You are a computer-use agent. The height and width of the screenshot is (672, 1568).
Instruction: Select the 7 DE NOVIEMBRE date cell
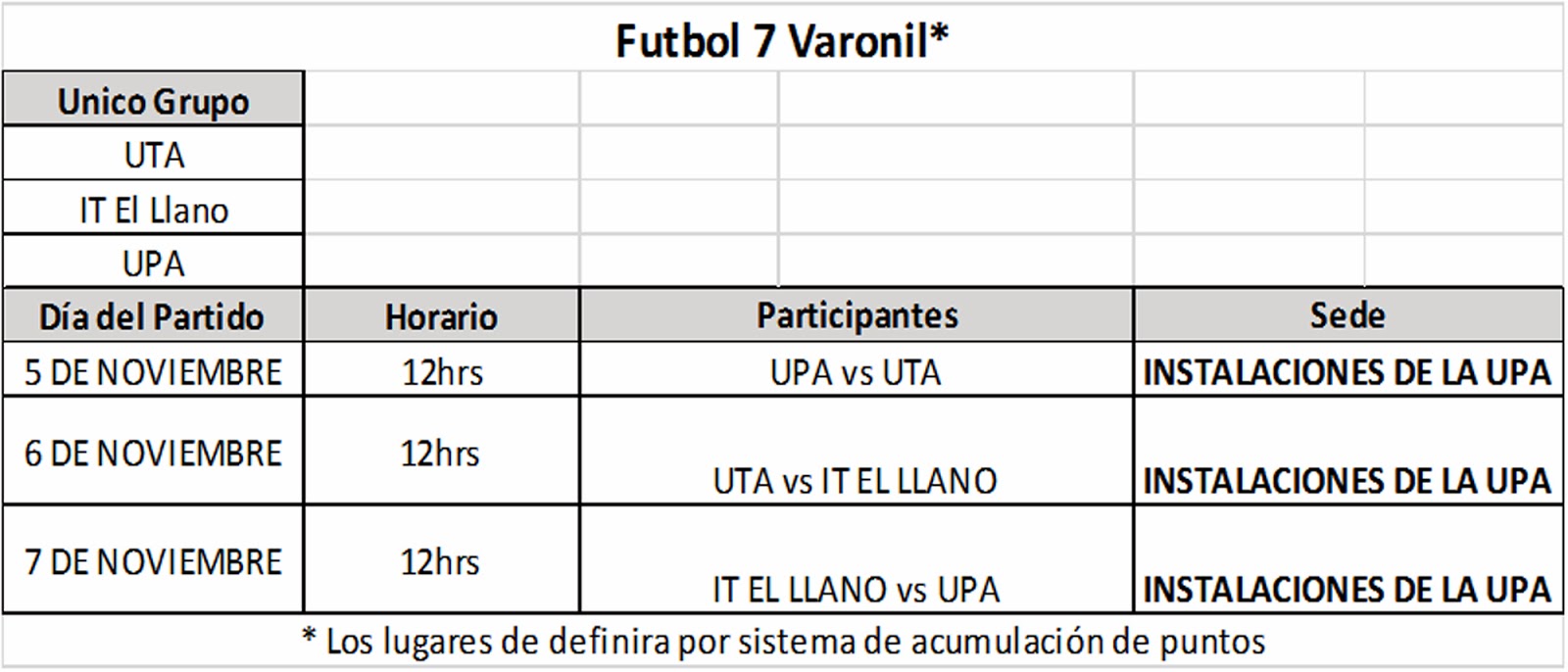(x=153, y=561)
